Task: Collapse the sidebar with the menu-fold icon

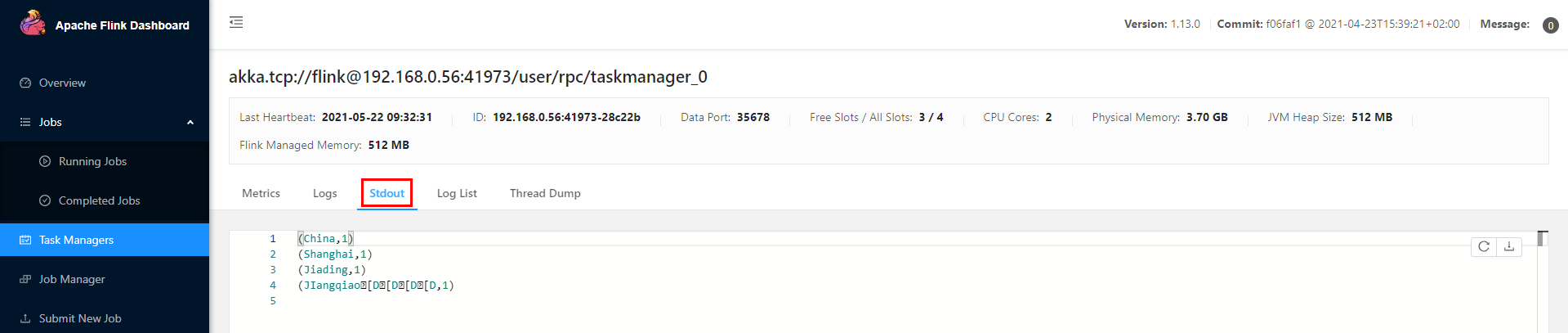Action: point(236,22)
